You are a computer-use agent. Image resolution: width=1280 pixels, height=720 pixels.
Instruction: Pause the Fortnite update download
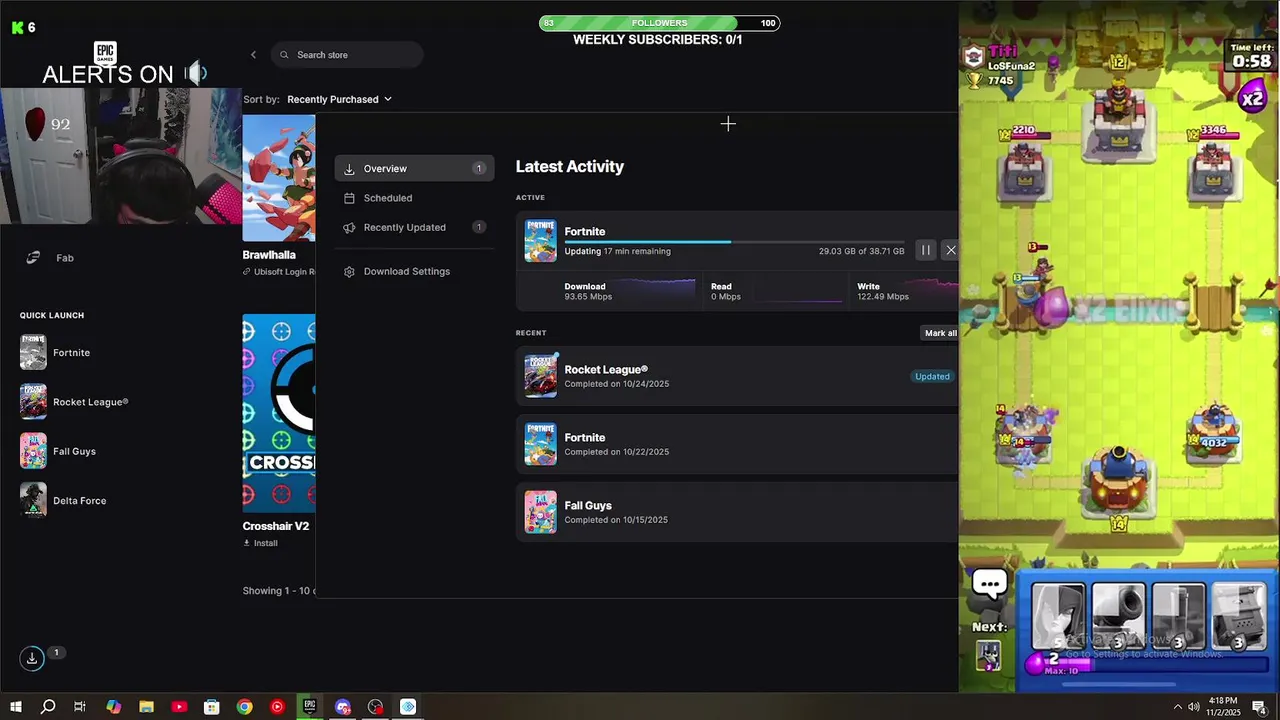click(x=926, y=250)
